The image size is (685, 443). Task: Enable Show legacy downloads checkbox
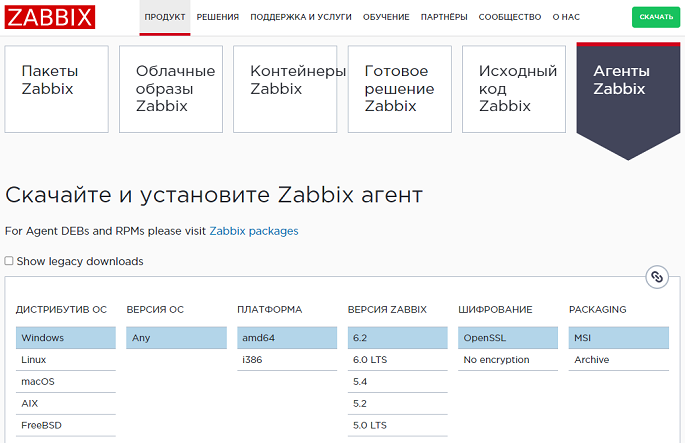9,261
